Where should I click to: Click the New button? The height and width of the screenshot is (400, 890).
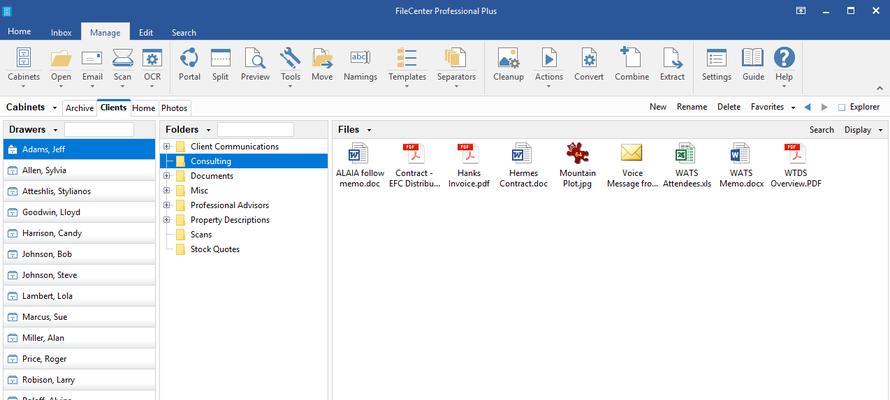click(x=658, y=107)
